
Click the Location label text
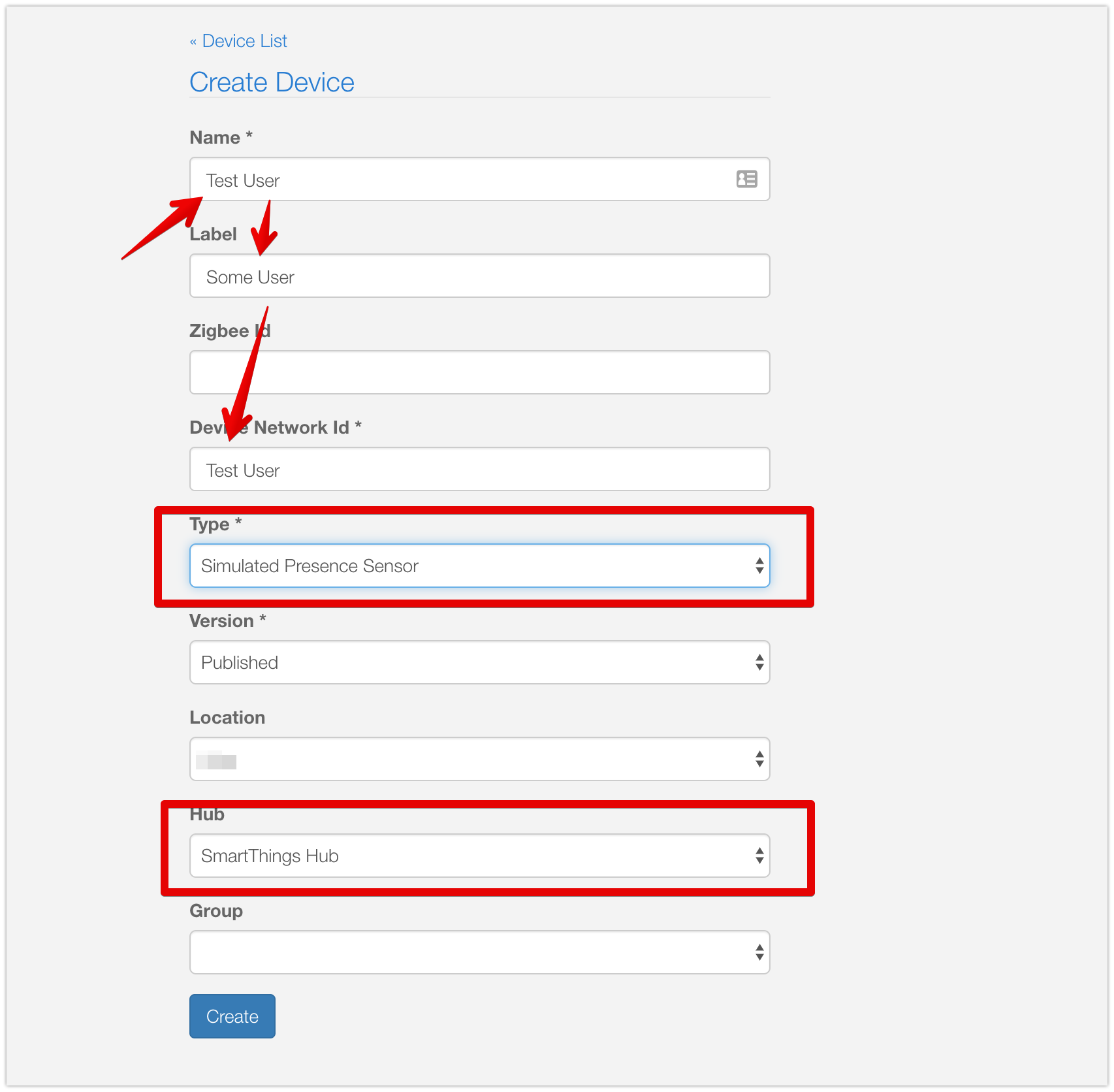coord(227,718)
